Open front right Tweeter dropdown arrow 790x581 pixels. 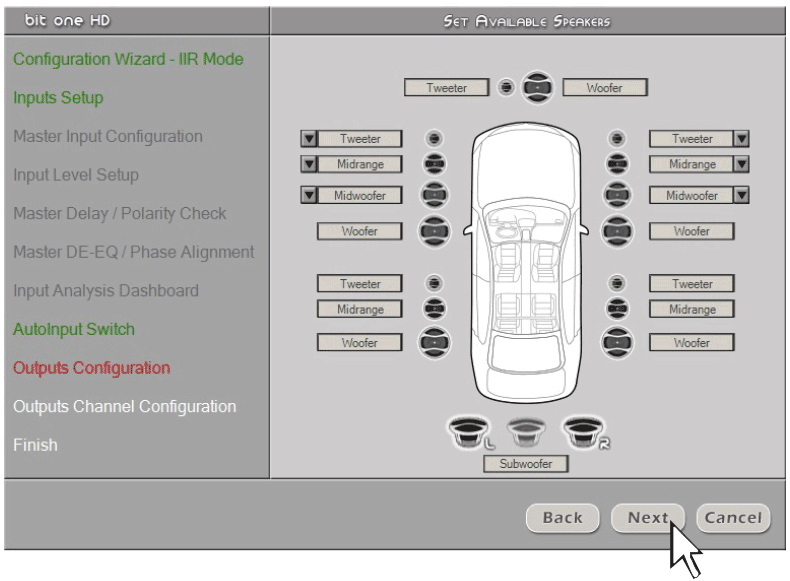[x=741, y=139]
